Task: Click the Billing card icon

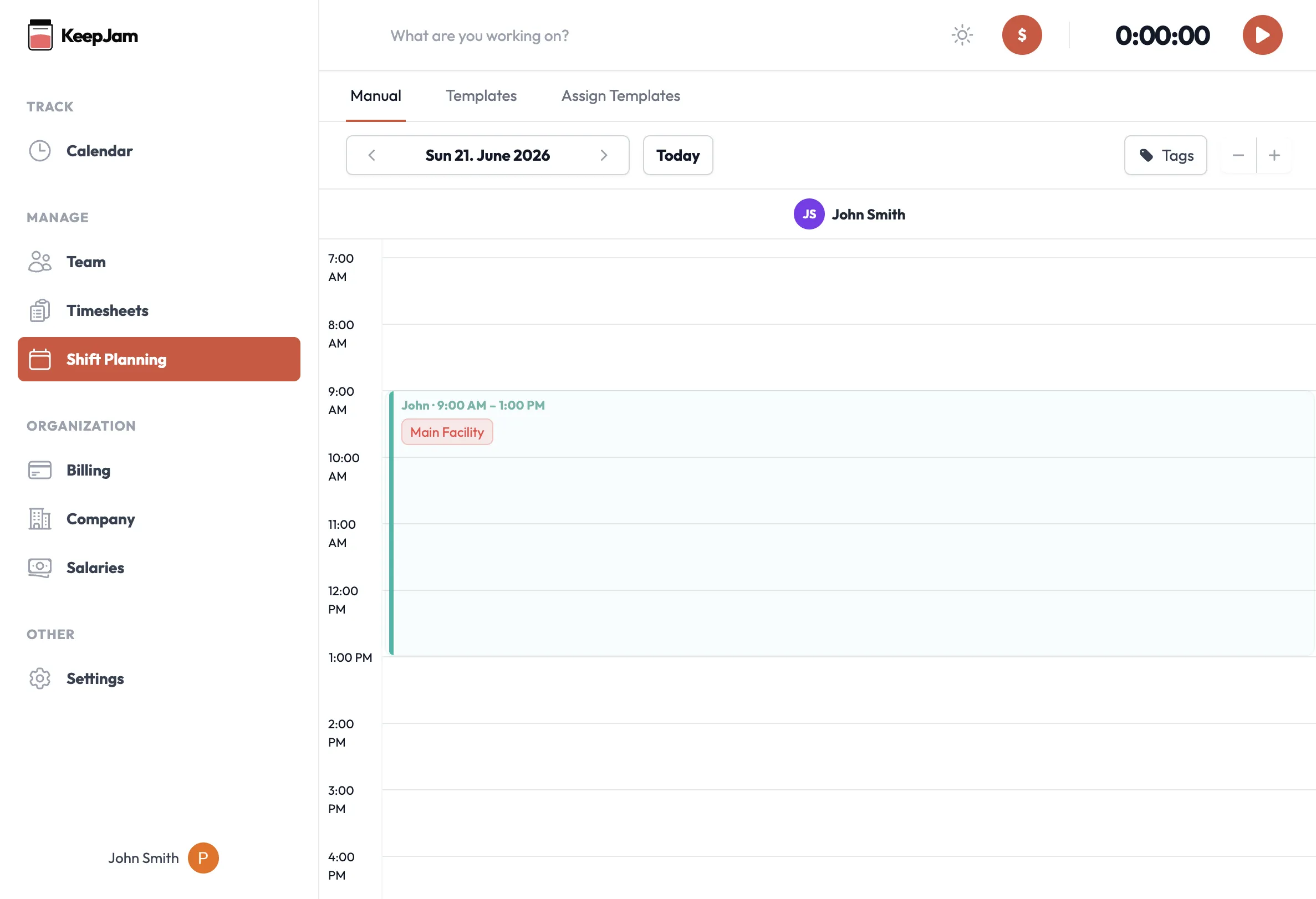Action: pyautogui.click(x=40, y=470)
